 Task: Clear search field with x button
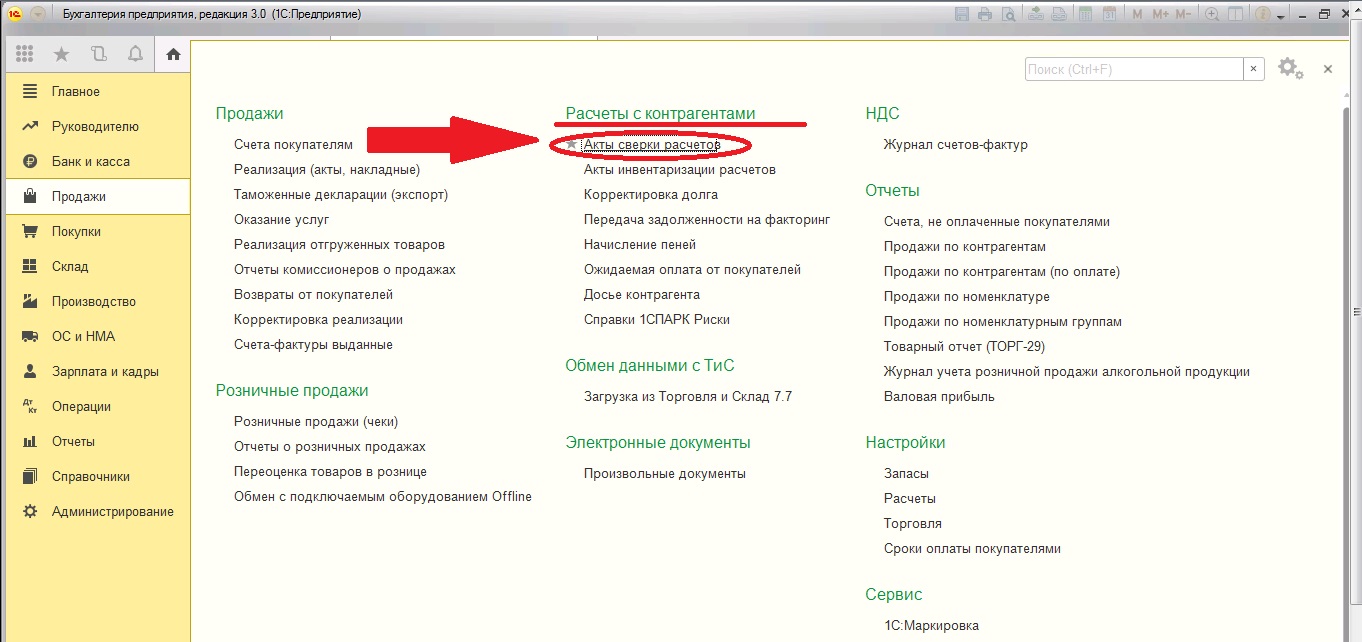[x=1254, y=69]
